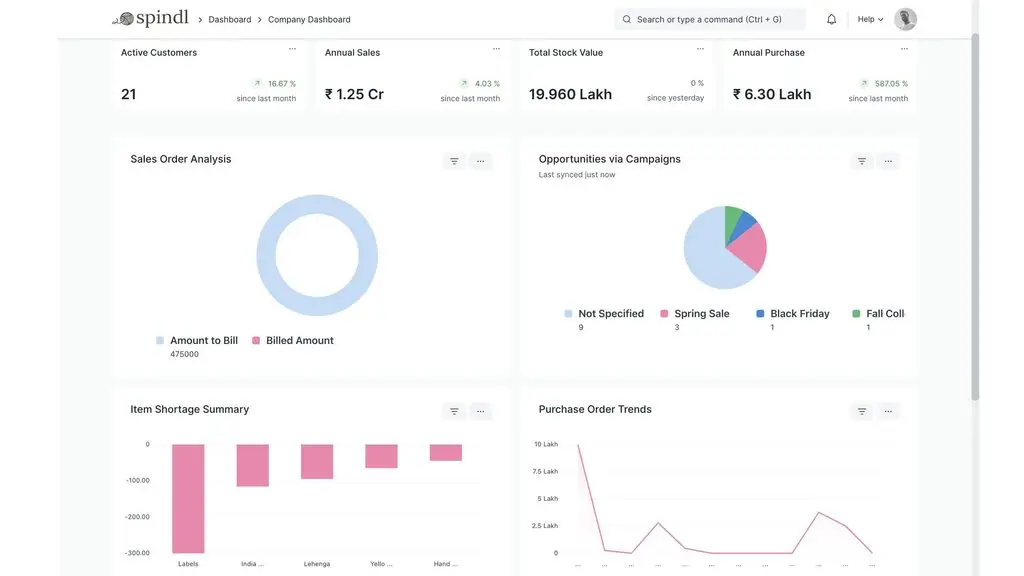Open Annual Sales card options menu
Screen dimensions: 1024x576
[x=496, y=48]
